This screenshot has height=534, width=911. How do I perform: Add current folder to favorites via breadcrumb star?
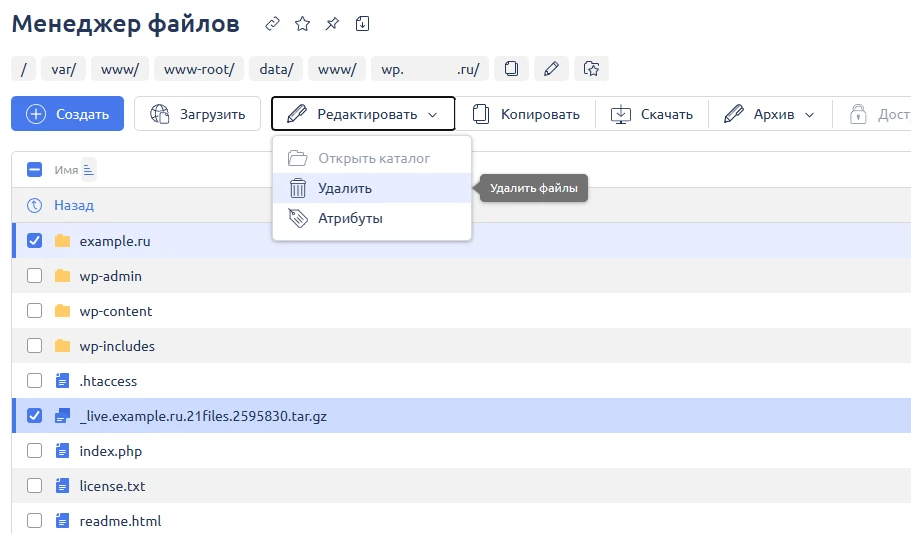pos(591,69)
